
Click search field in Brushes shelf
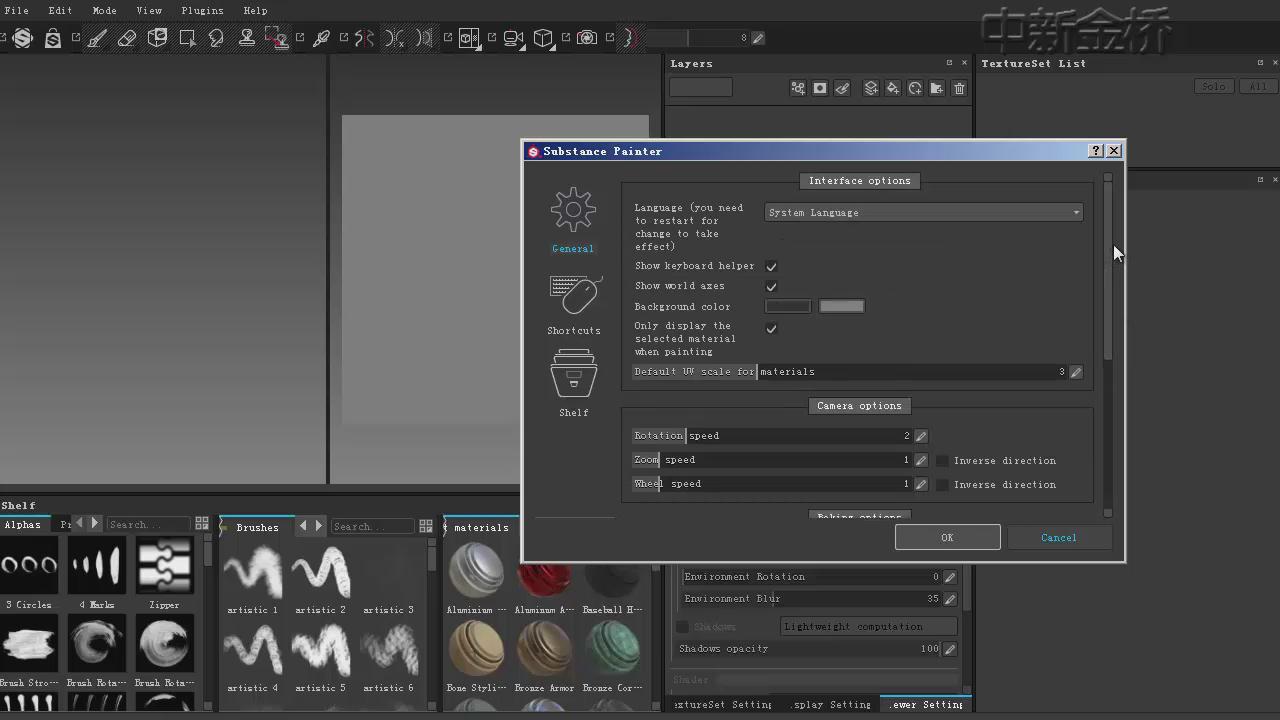[x=371, y=526]
